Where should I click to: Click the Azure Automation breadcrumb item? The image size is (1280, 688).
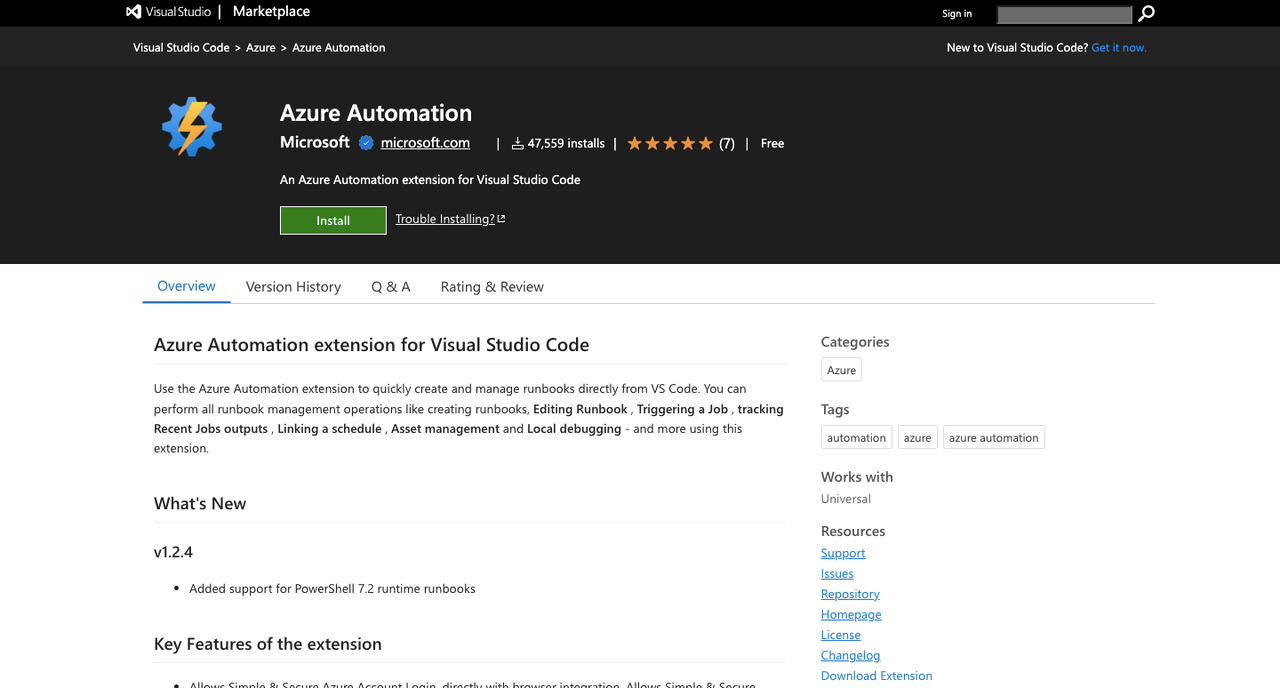coord(339,48)
